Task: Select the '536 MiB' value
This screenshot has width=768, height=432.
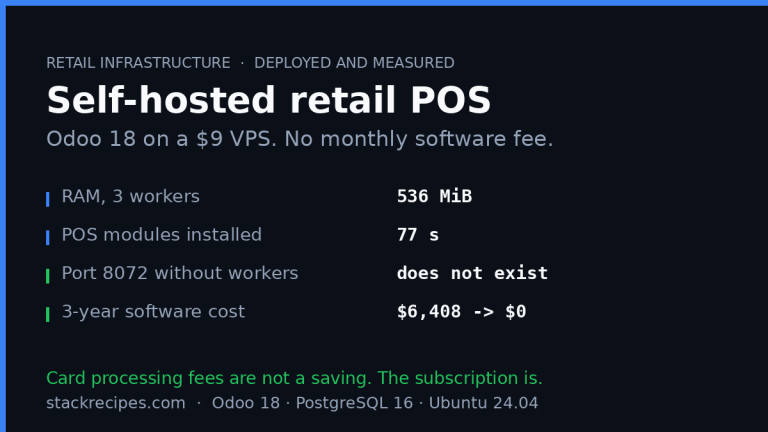Action: (434, 196)
